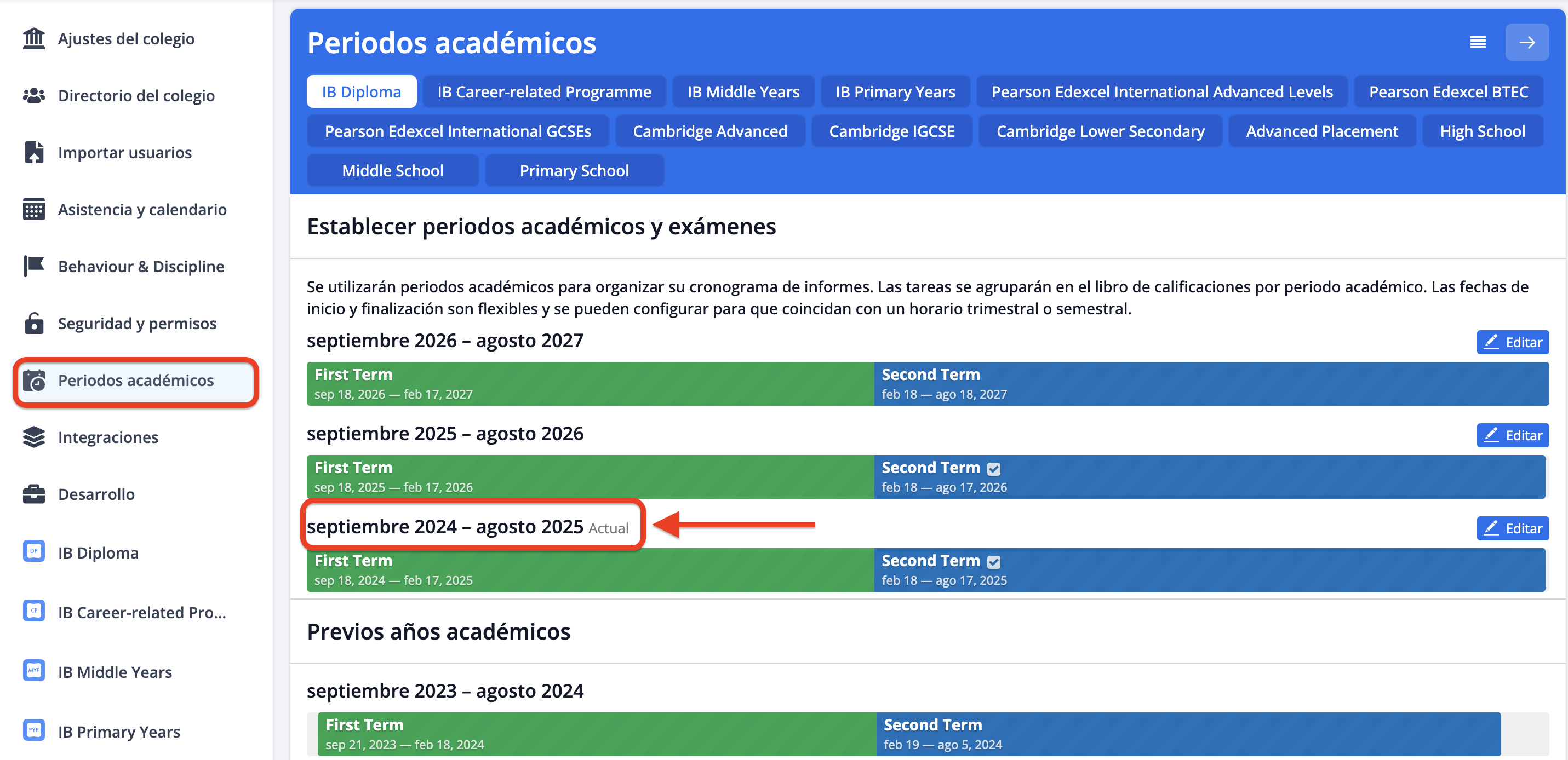Image resolution: width=1568 pixels, height=760 pixels.
Task: Select the Primary School tab
Action: (x=574, y=170)
